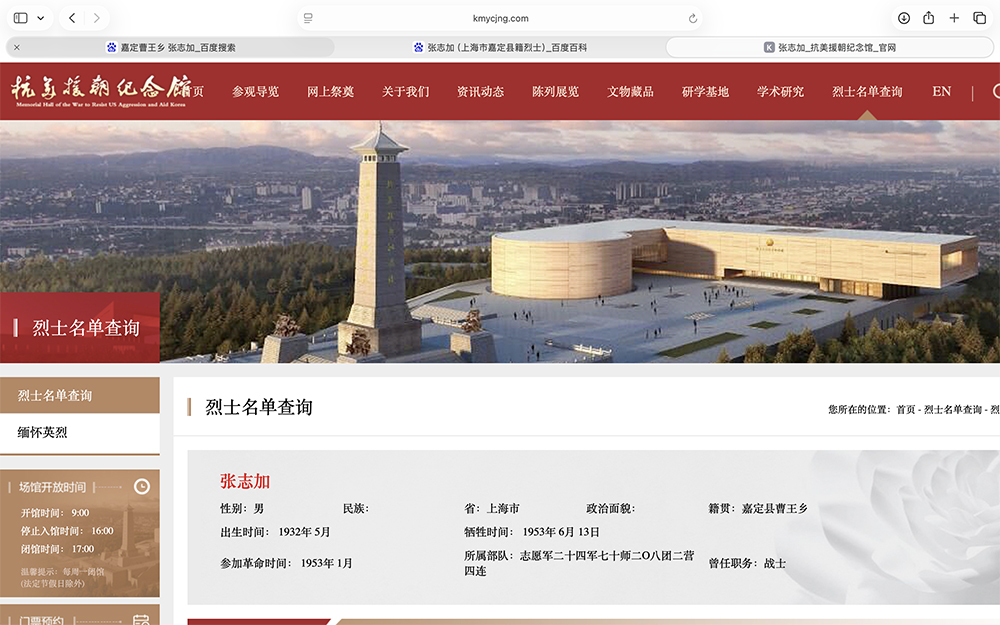Click the memorial hall banner image

coord(500,242)
